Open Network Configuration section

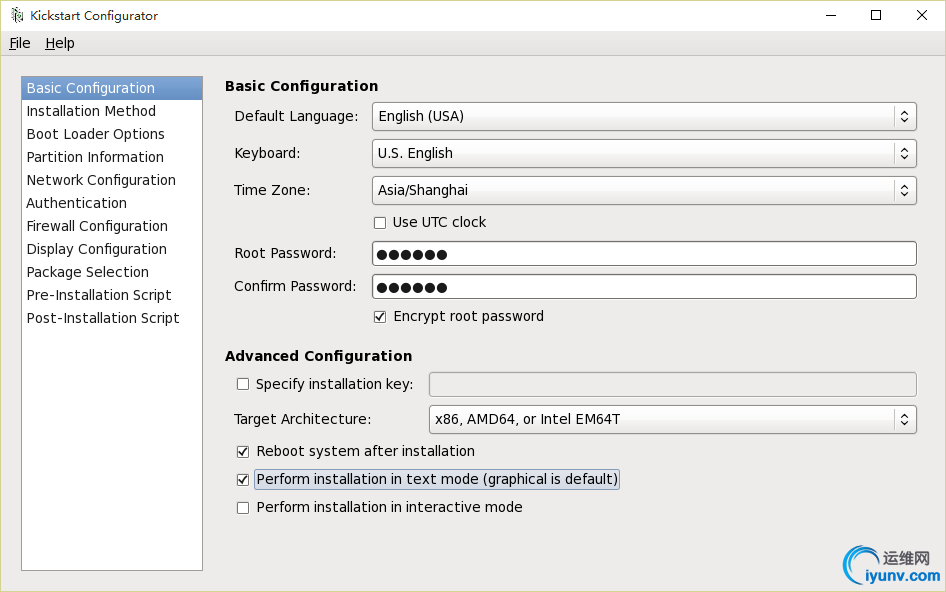coord(112,180)
